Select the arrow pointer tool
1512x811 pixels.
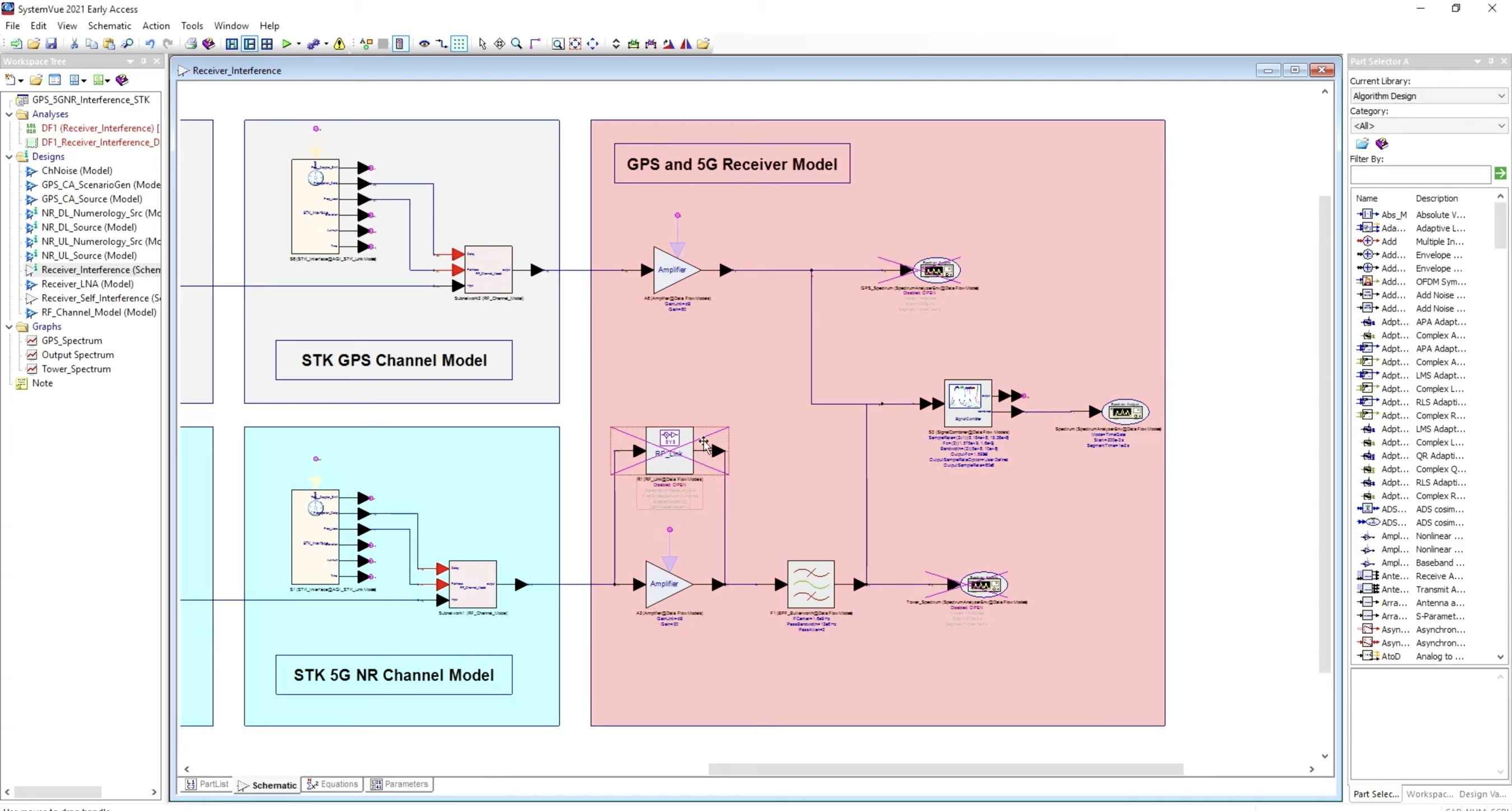(x=483, y=44)
